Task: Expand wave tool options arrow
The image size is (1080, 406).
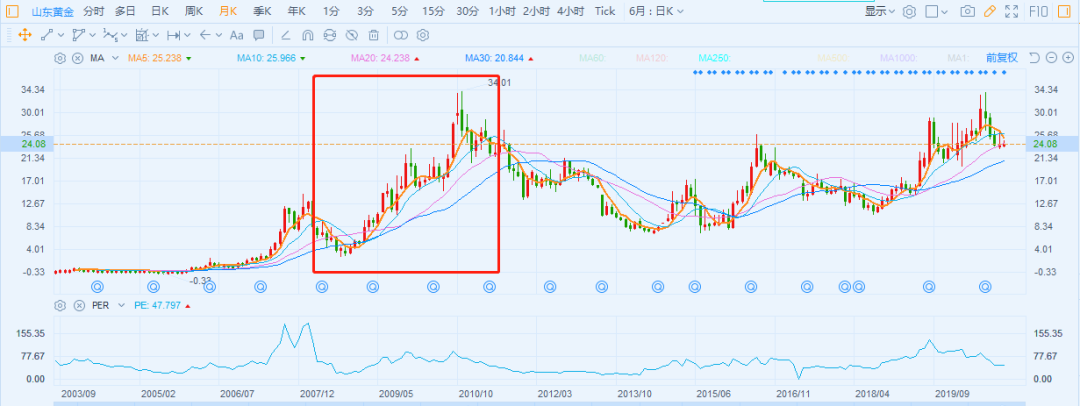Action: [124, 34]
